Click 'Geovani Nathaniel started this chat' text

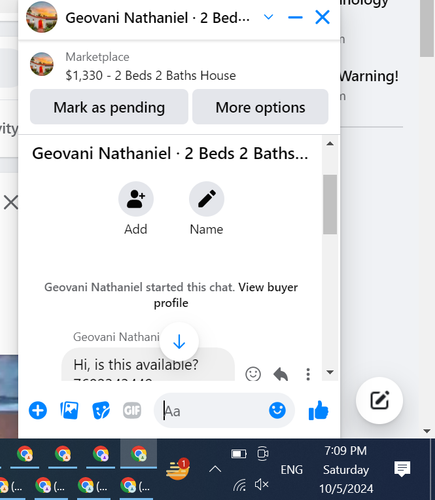coord(139,287)
